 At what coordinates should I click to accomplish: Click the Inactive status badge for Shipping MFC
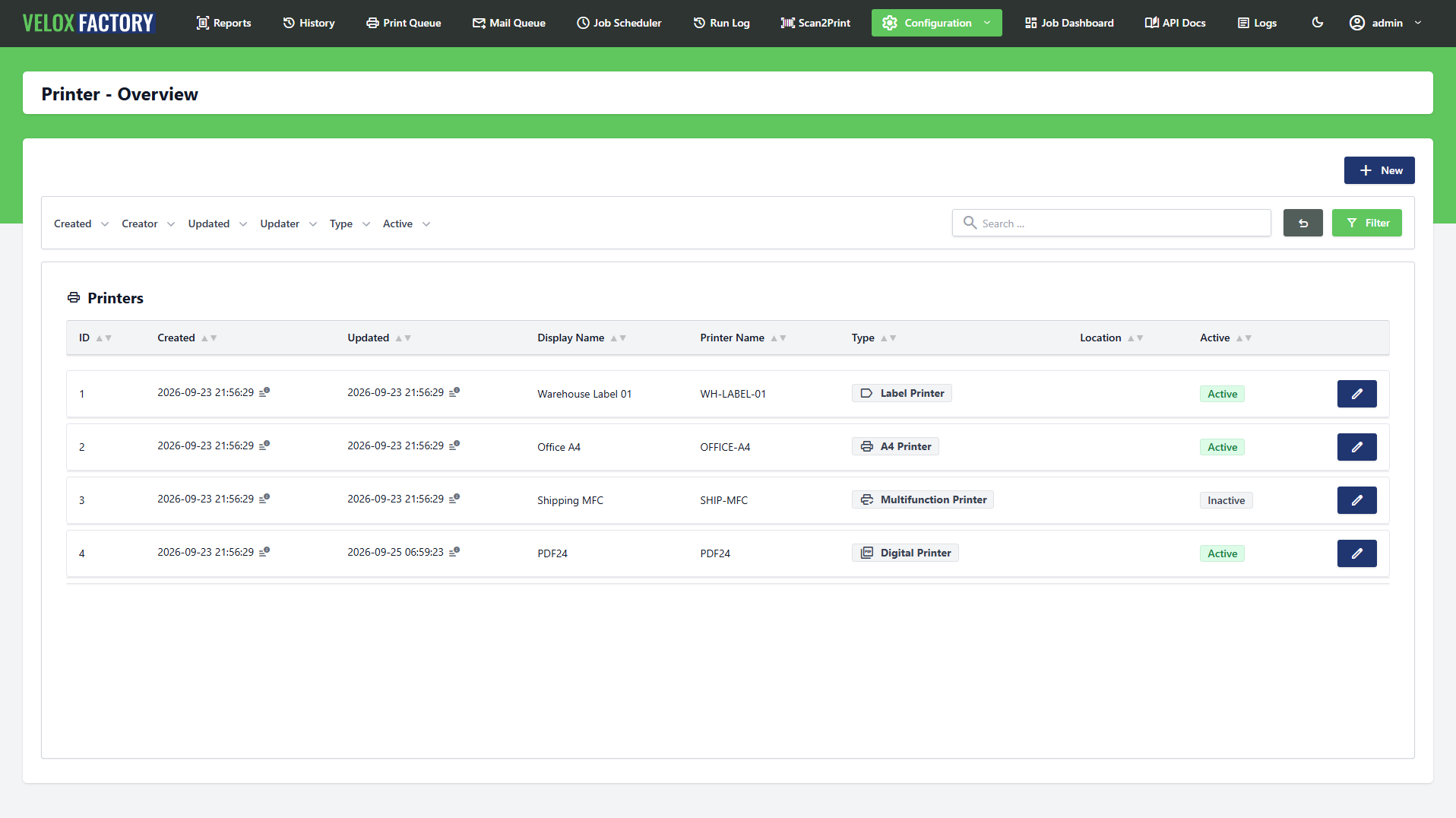pos(1226,500)
